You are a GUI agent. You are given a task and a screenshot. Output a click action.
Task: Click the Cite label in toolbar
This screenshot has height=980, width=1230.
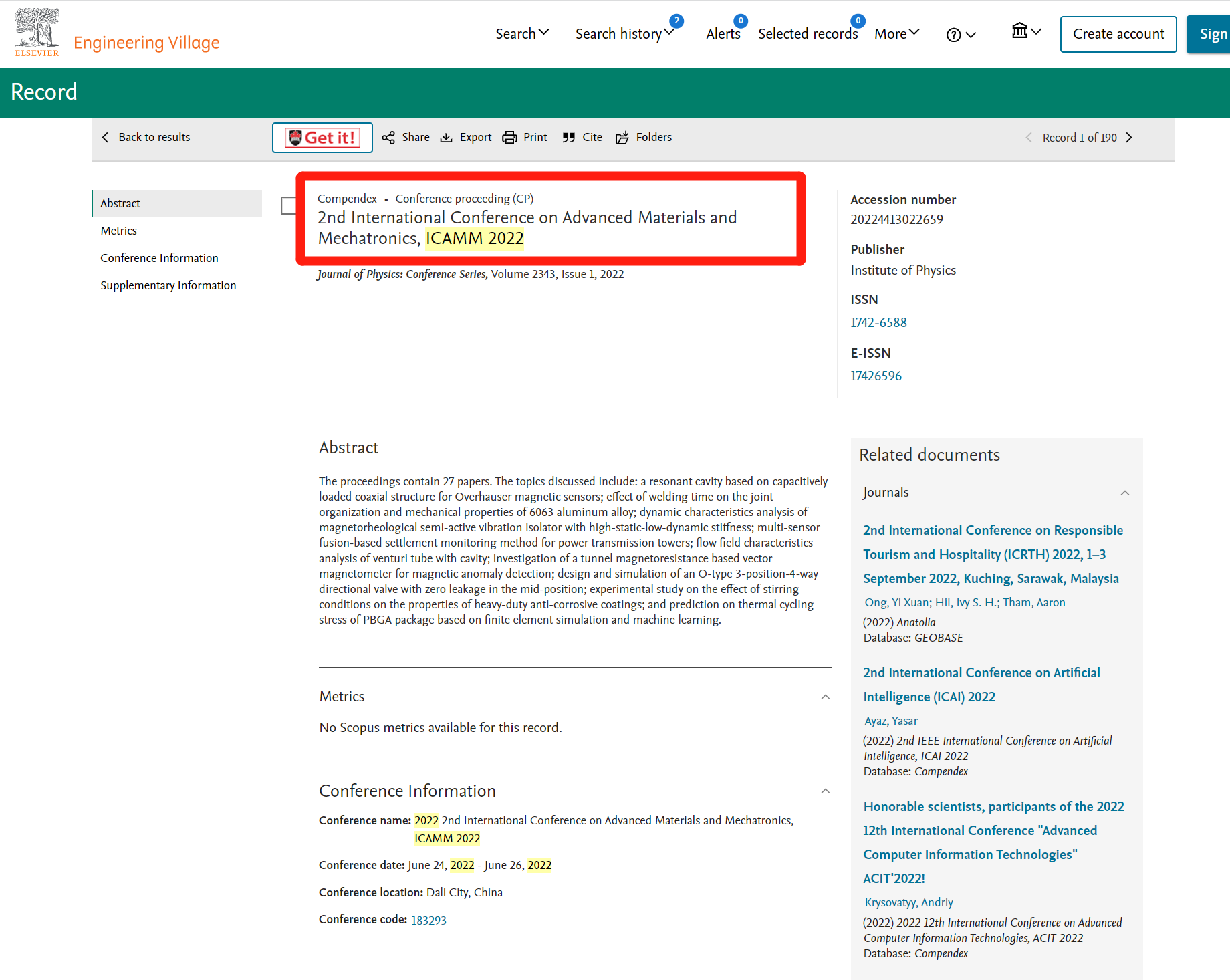coord(592,137)
